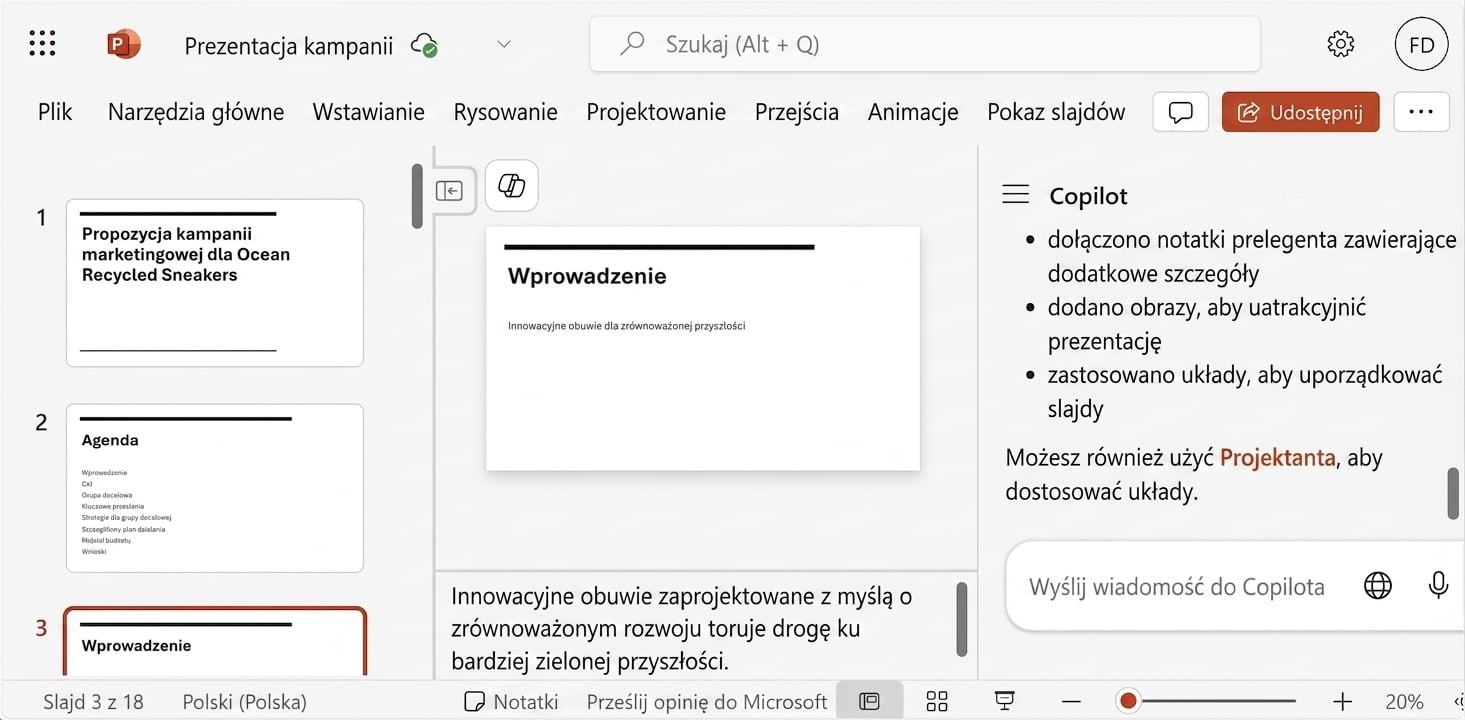
Task: Click Polski (Polska) language status
Action: pyautogui.click(x=244, y=702)
